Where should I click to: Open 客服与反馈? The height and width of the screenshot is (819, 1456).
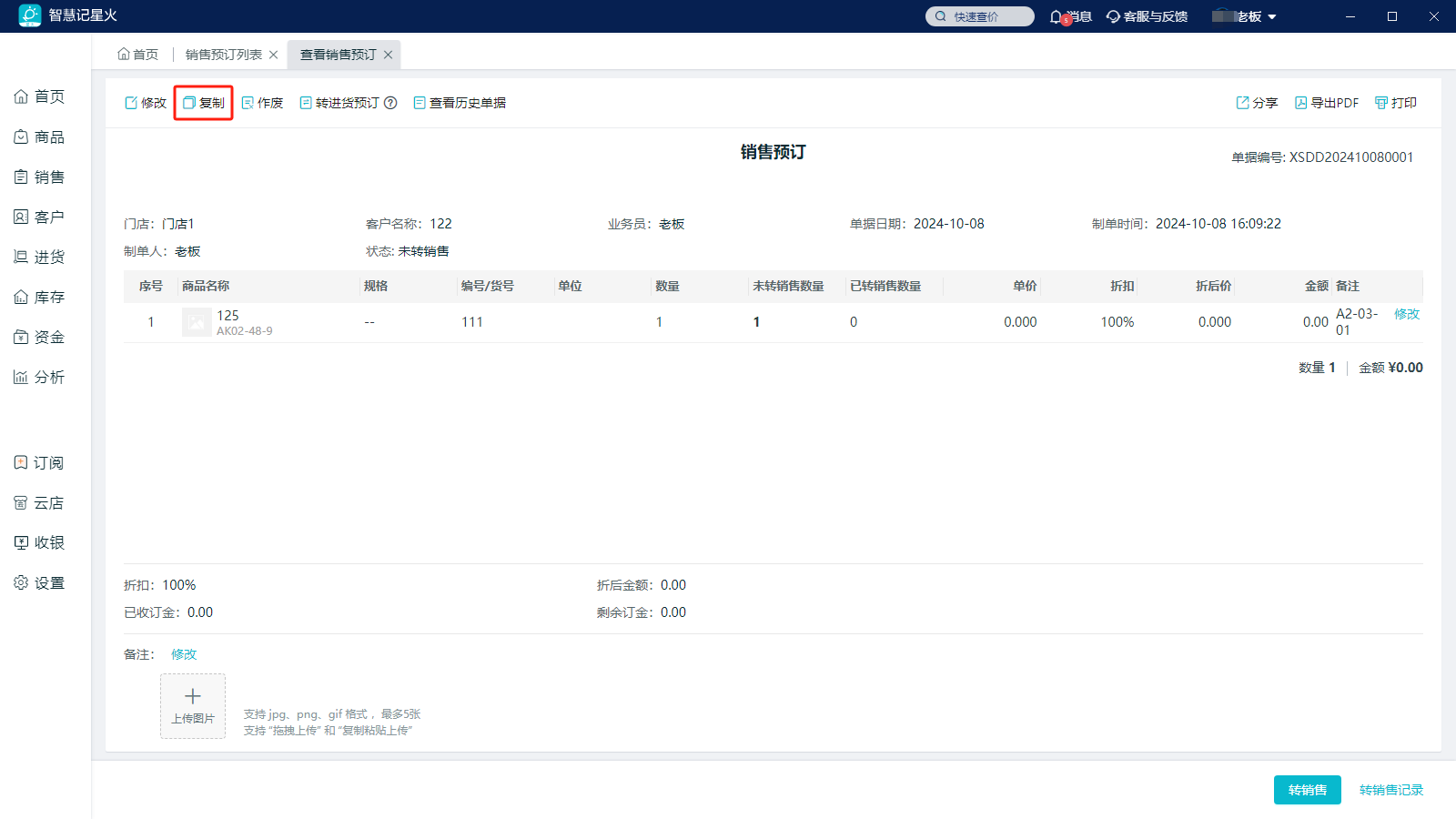click(x=1148, y=16)
